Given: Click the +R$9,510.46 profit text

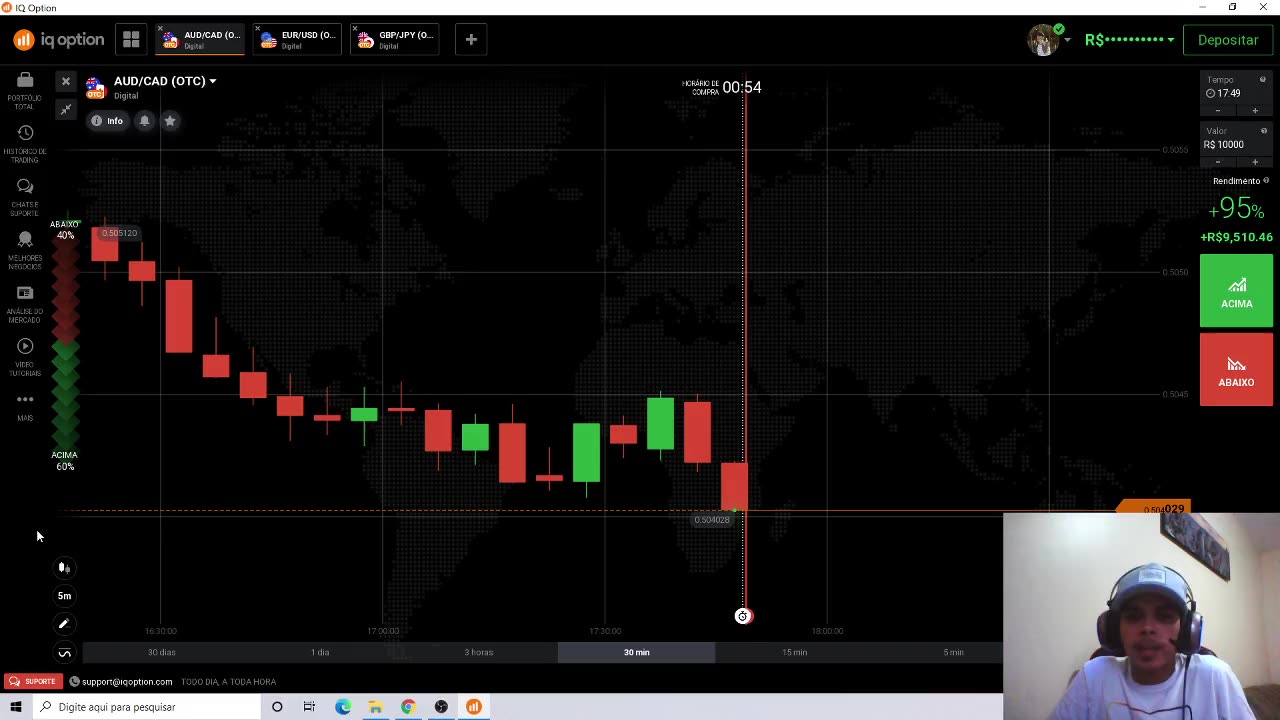Looking at the screenshot, I should click(x=1236, y=237).
